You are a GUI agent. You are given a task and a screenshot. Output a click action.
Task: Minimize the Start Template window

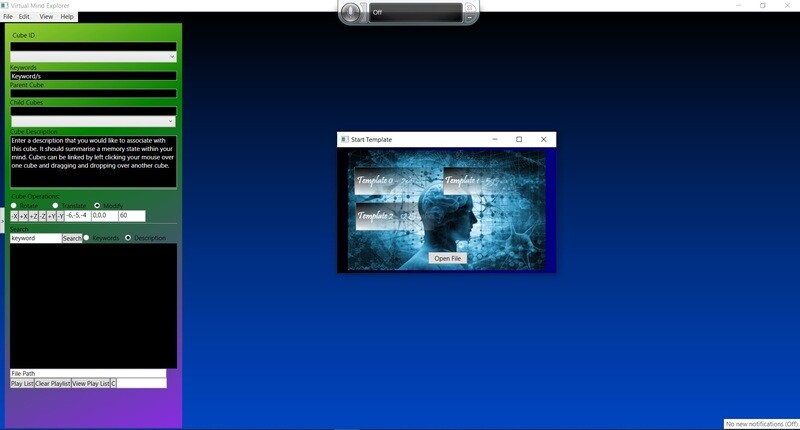pyautogui.click(x=494, y=139)
